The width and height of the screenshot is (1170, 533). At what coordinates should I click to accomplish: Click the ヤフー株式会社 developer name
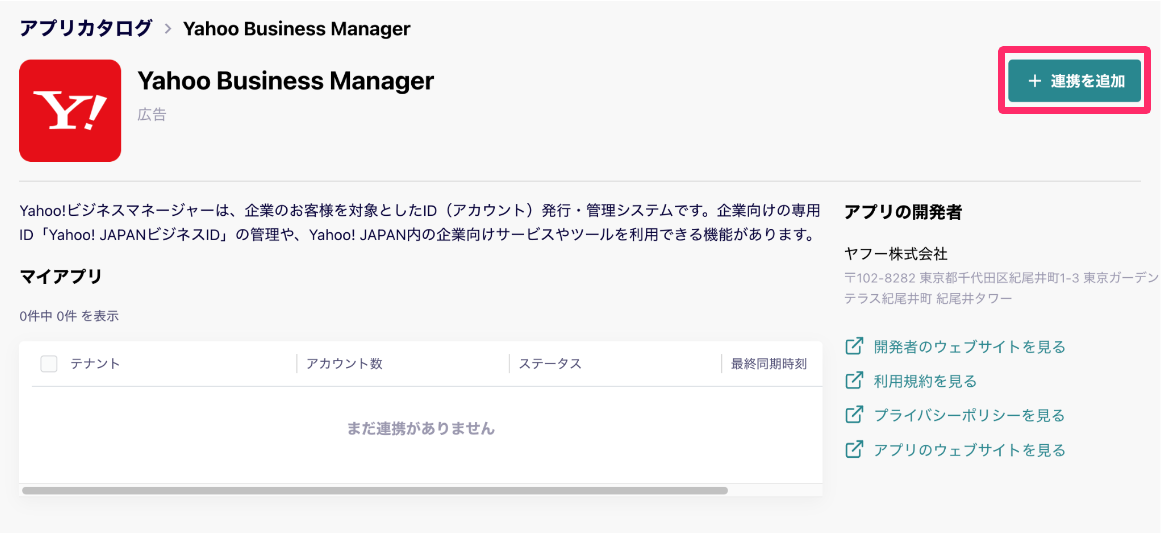point(895,254)
